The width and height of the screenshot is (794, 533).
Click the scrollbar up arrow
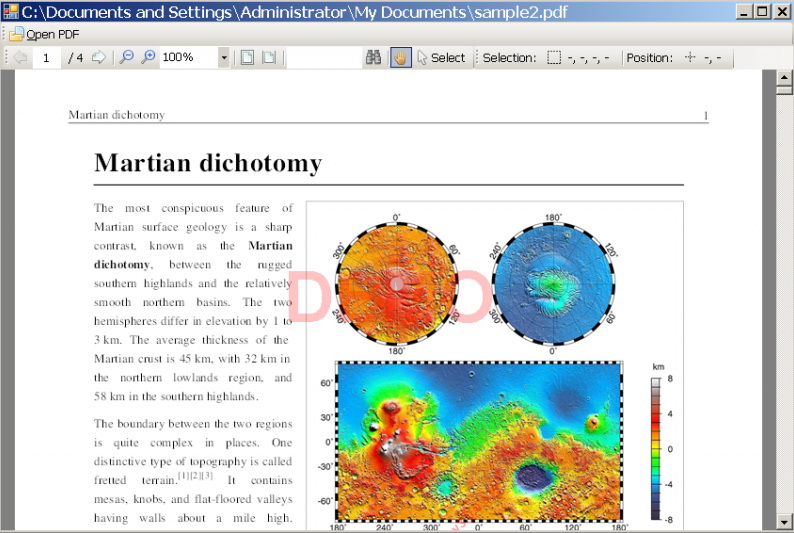point(784,77)
